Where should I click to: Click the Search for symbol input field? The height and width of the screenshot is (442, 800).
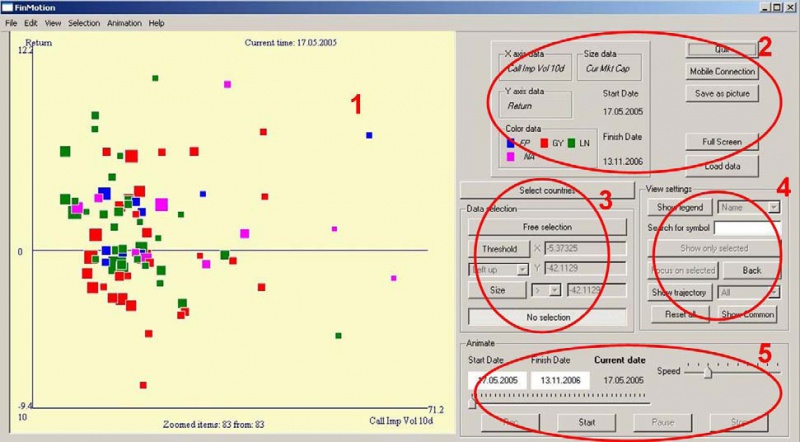tap(747, 228)
